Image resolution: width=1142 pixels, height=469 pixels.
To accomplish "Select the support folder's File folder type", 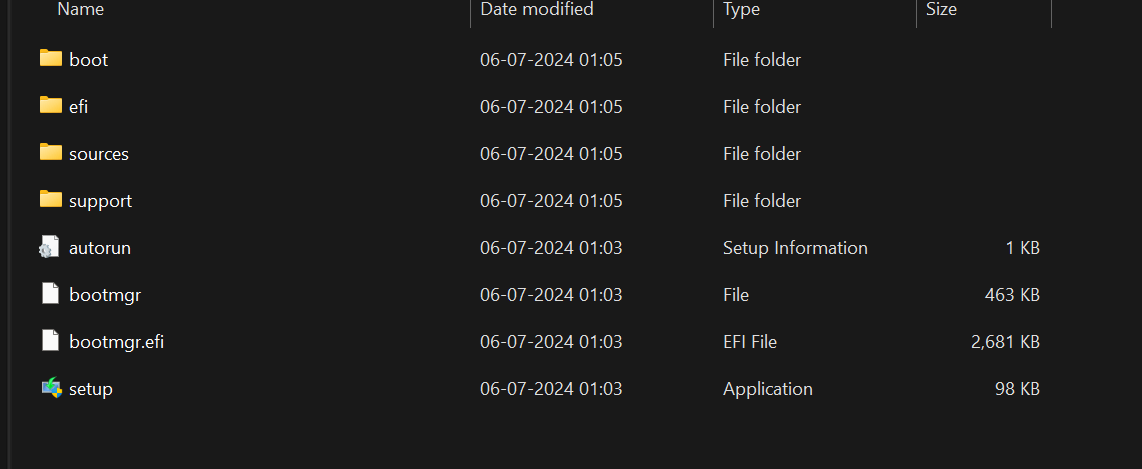I will pyautogui.click(x=762, y=201).
